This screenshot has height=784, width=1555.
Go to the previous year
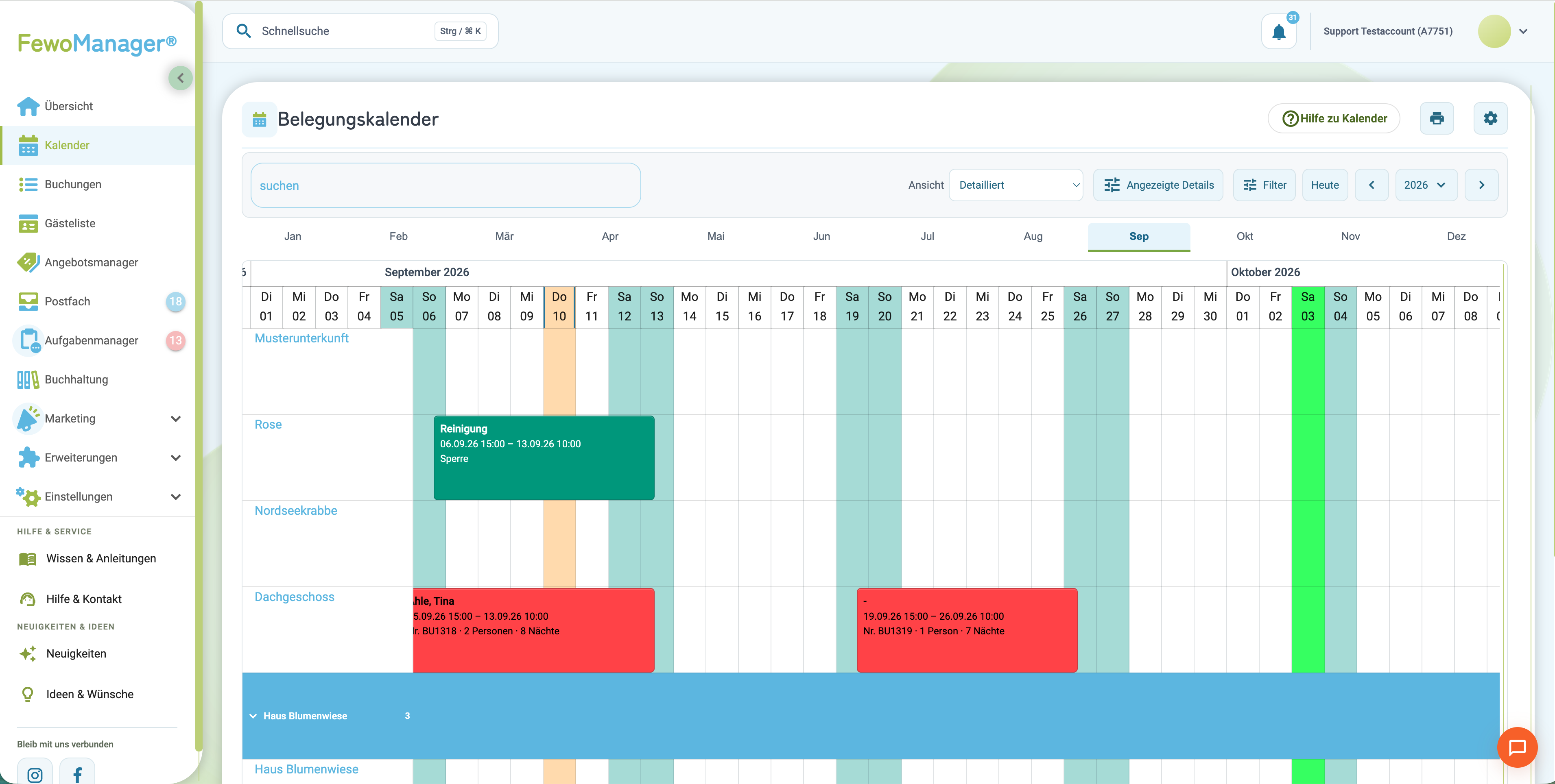(x=1372, y=185)
